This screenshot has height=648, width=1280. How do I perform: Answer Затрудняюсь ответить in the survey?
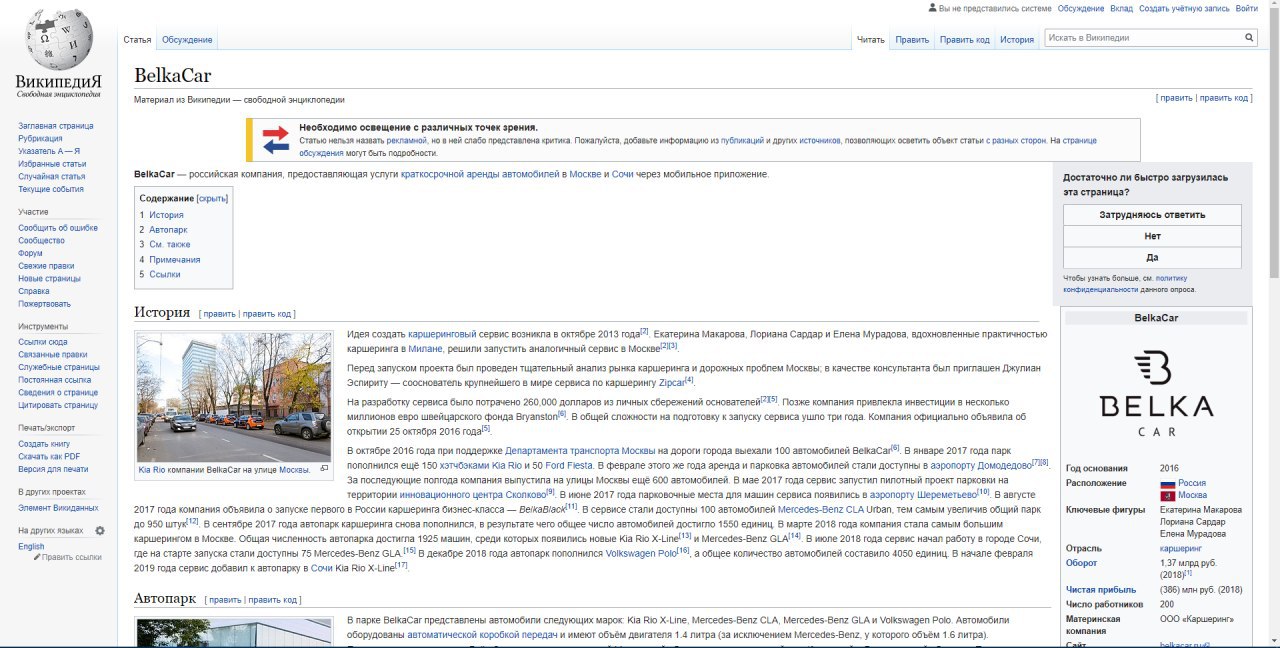1152,215
